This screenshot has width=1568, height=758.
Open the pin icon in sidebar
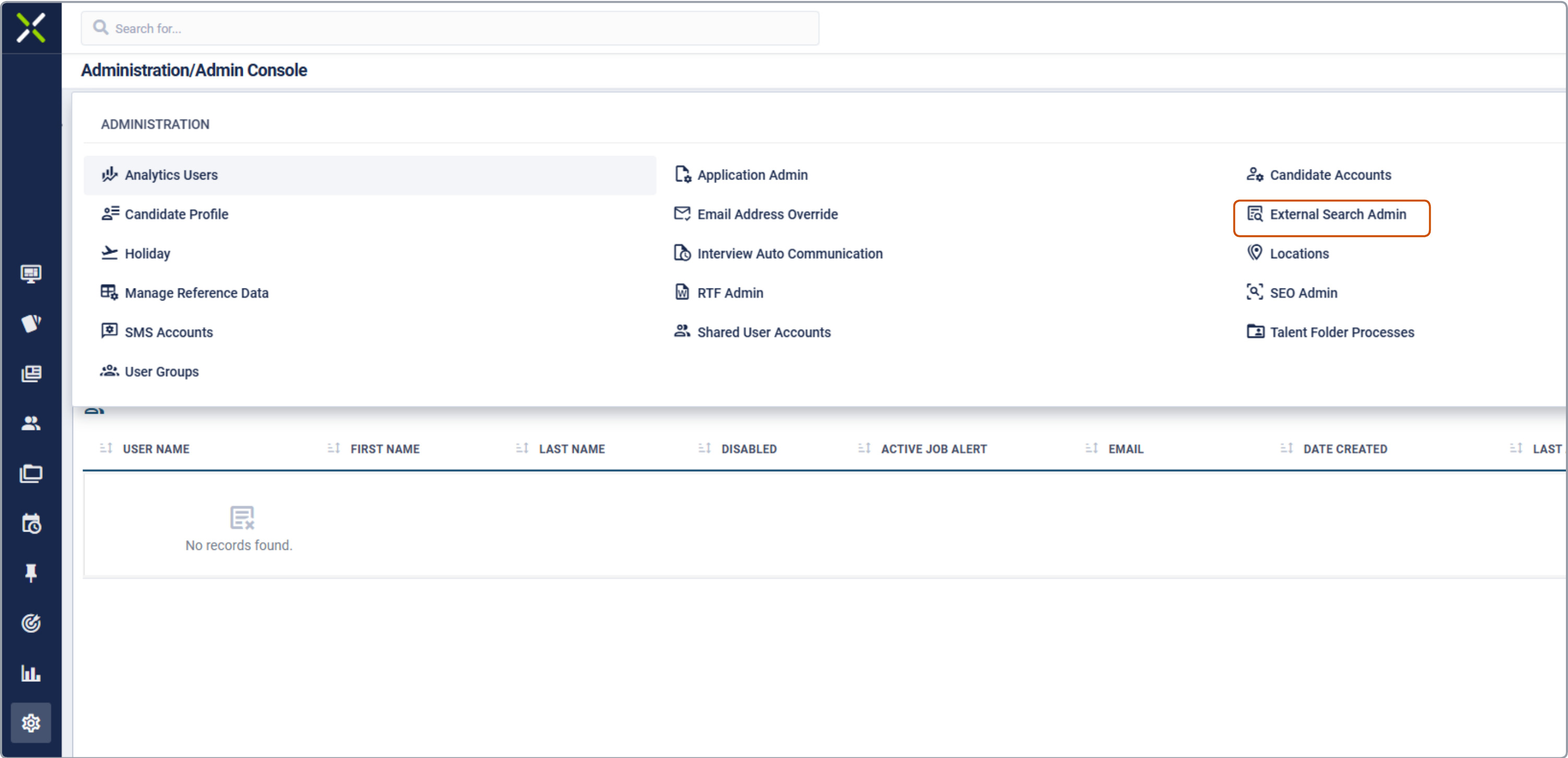coord(31,573)
